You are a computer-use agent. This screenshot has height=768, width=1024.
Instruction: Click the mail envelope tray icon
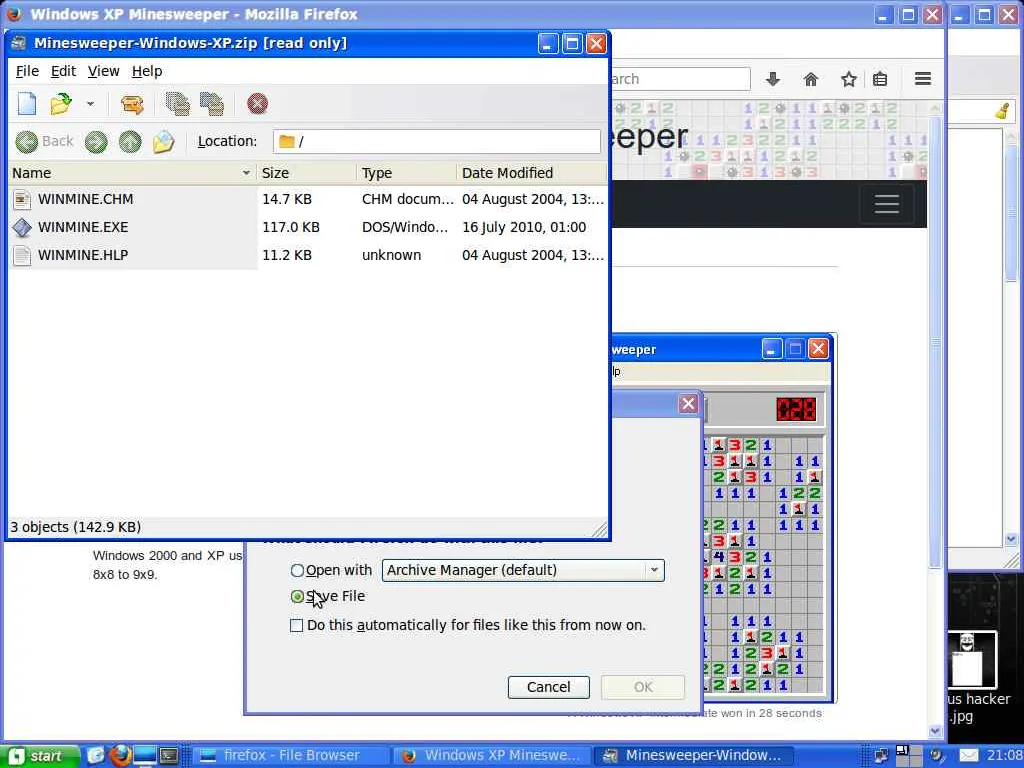(x=969, y=756)
